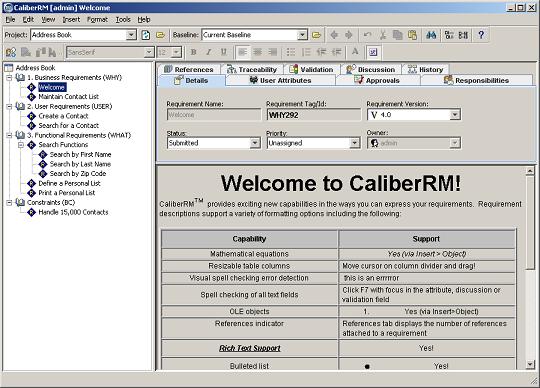Switch to the History tab
The width and height of the screenshot is (540, 388).
point(426,70)
